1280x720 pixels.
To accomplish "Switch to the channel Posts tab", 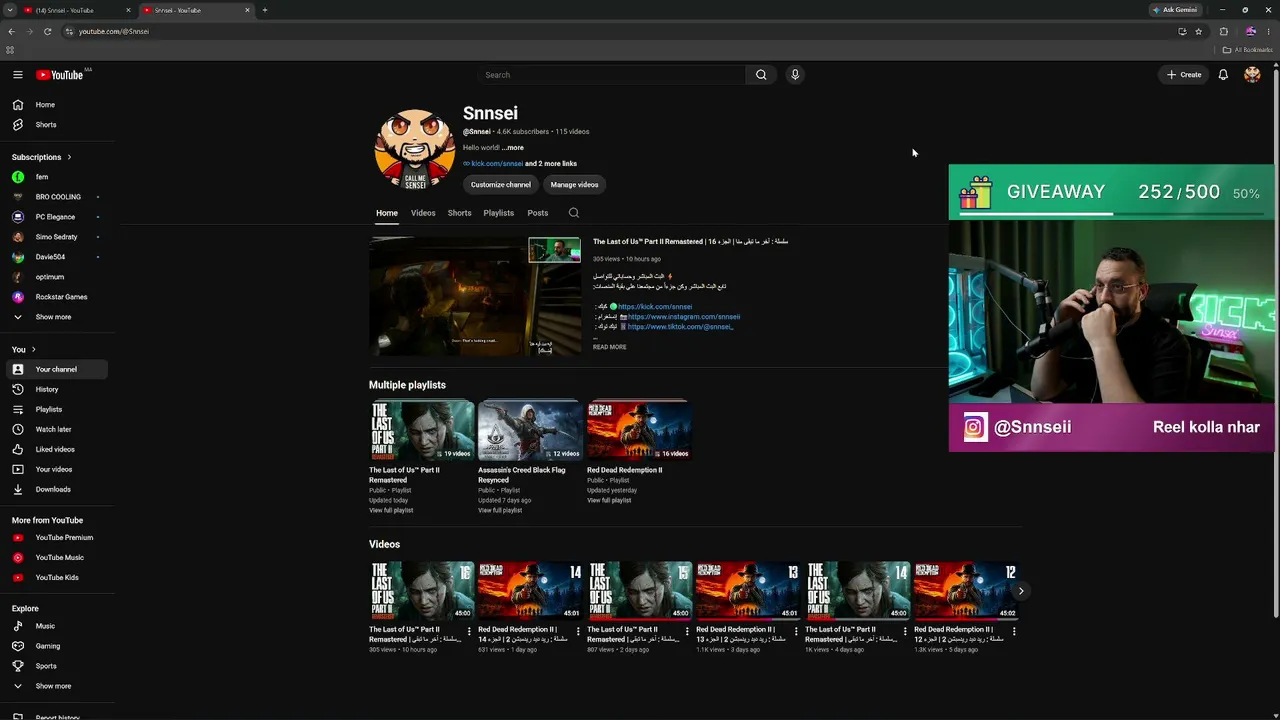I will pyautogui.click(x=538, y=213).
